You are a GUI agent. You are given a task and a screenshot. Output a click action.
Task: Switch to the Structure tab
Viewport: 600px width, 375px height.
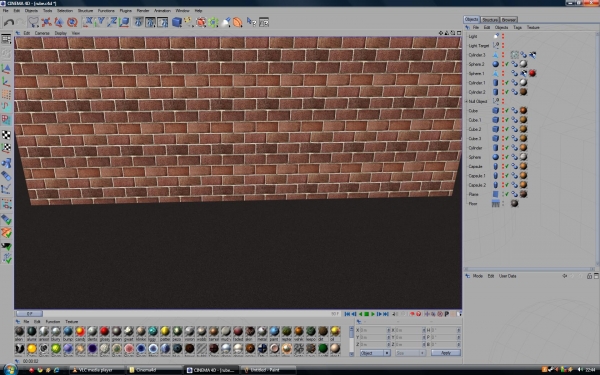click(490, 20)
